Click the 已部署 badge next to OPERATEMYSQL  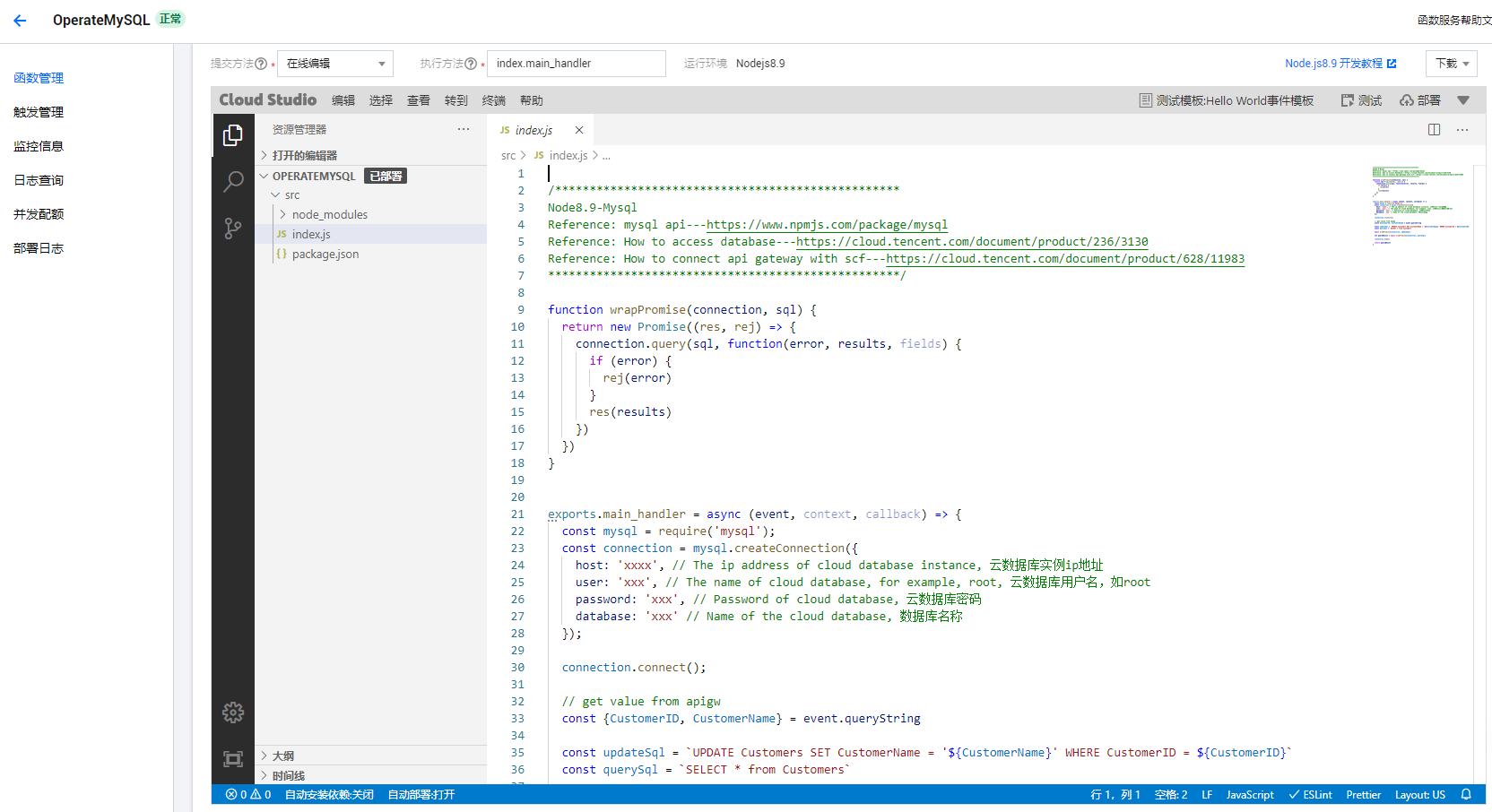click(x=386, y=177)
